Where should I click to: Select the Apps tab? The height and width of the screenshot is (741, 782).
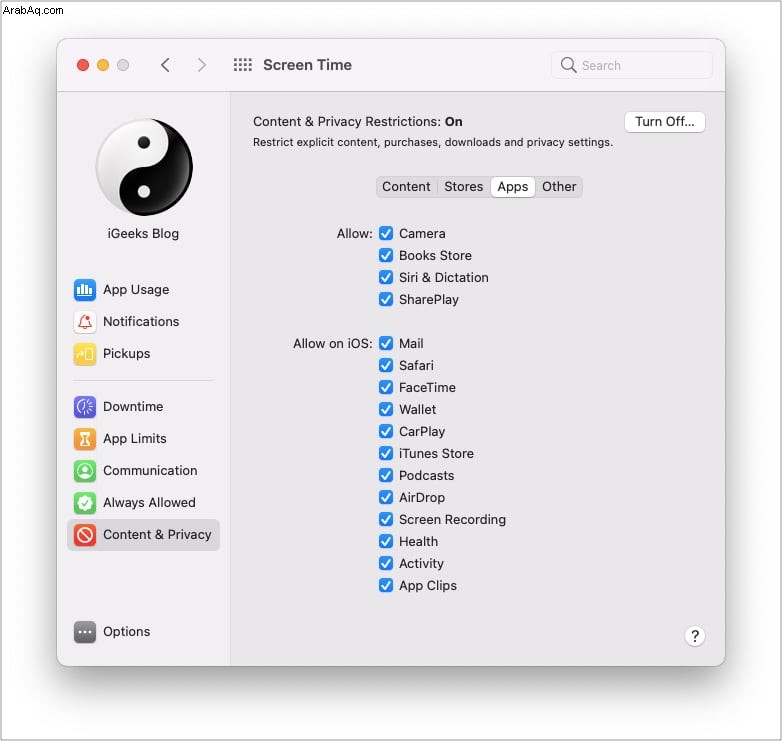point(513,187)
